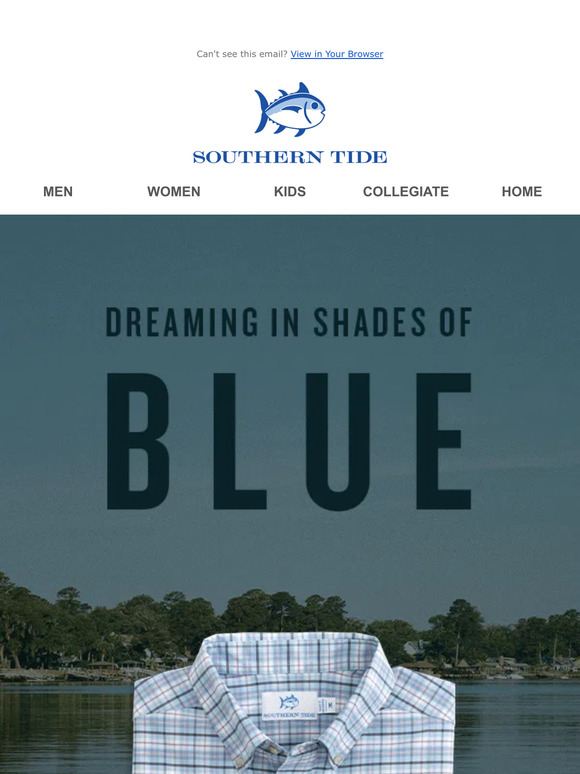Click the Southern Tide skipjack fish logo
Viewport: 580px width, 774px height.
290,109
